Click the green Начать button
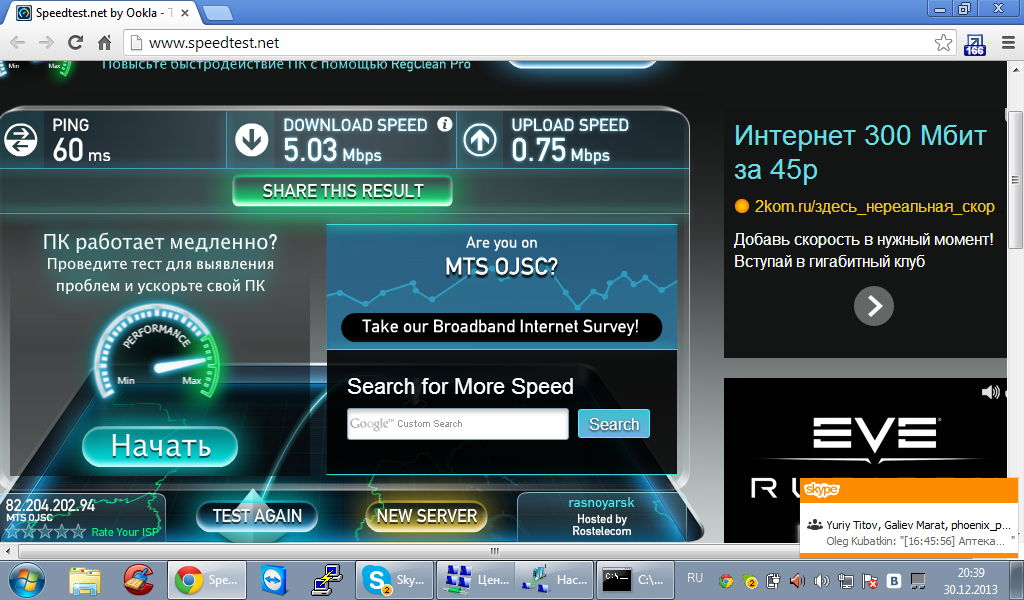The image size is (1024, 600). (x=160, y=447)
